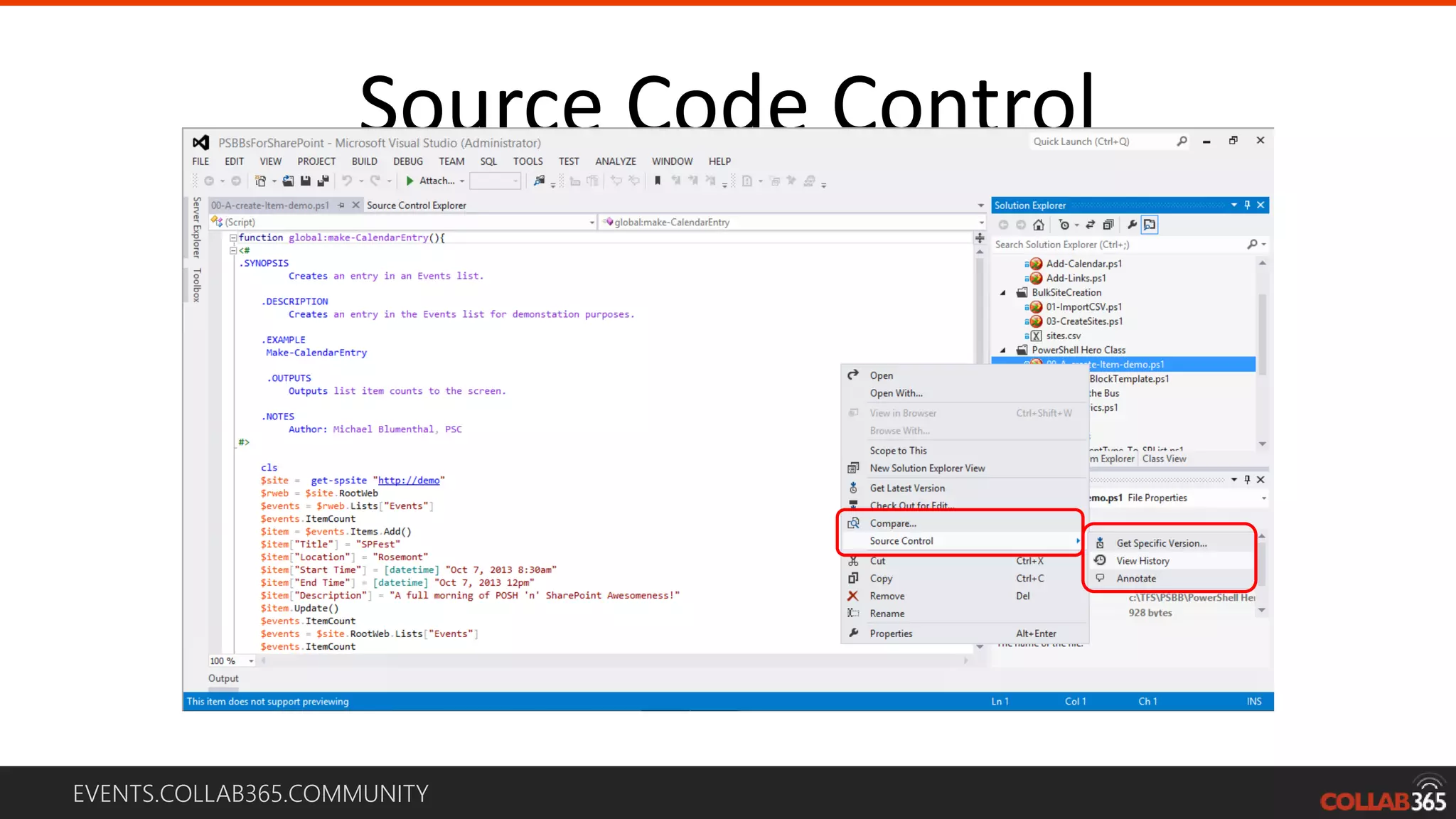Screen dimensions: 1456x819
Task: Click the Find in Files toolbar icon
Action: click(540, 181)
